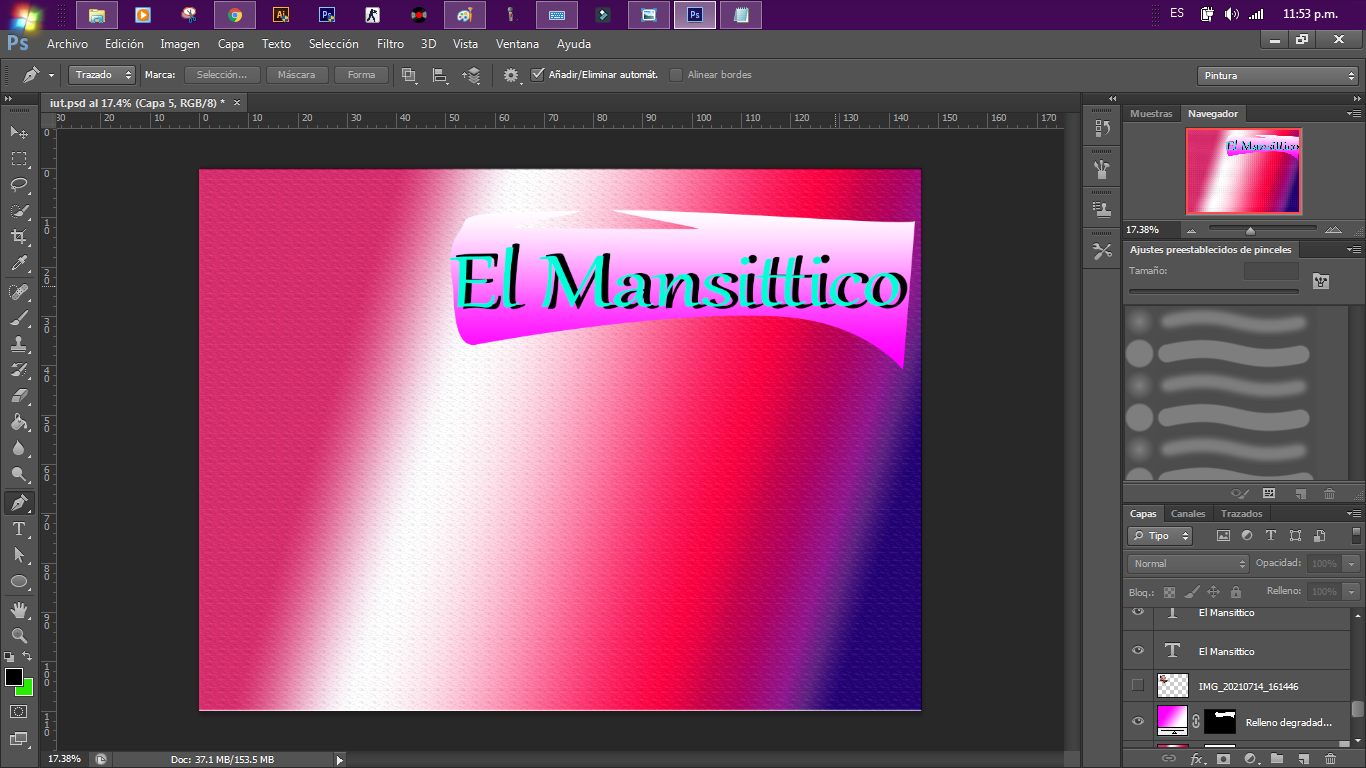Open the Archivo menu

pos(67,44)
